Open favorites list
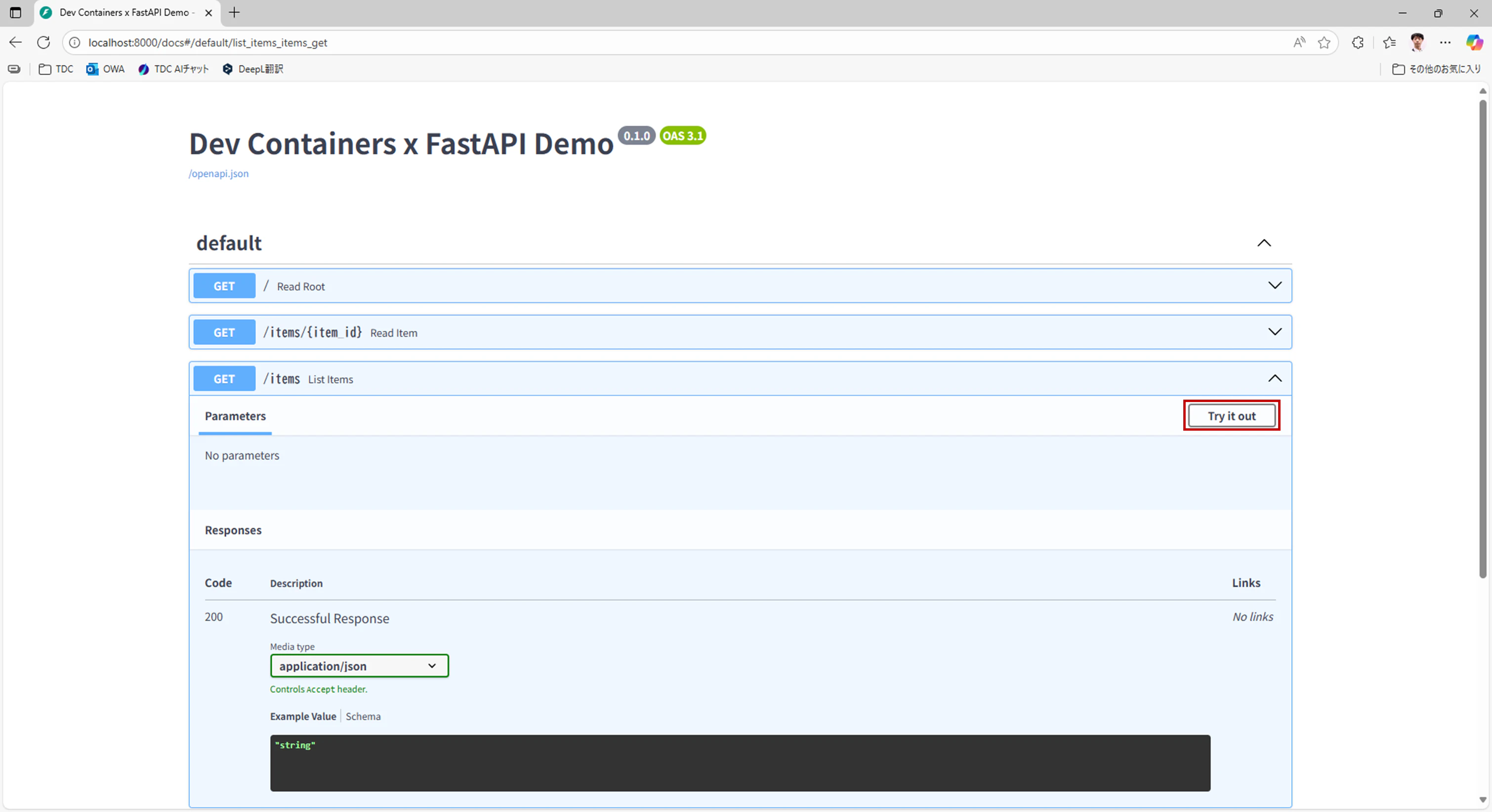The height and width of the screenshot is (812, 1492). pos(1389,42)
